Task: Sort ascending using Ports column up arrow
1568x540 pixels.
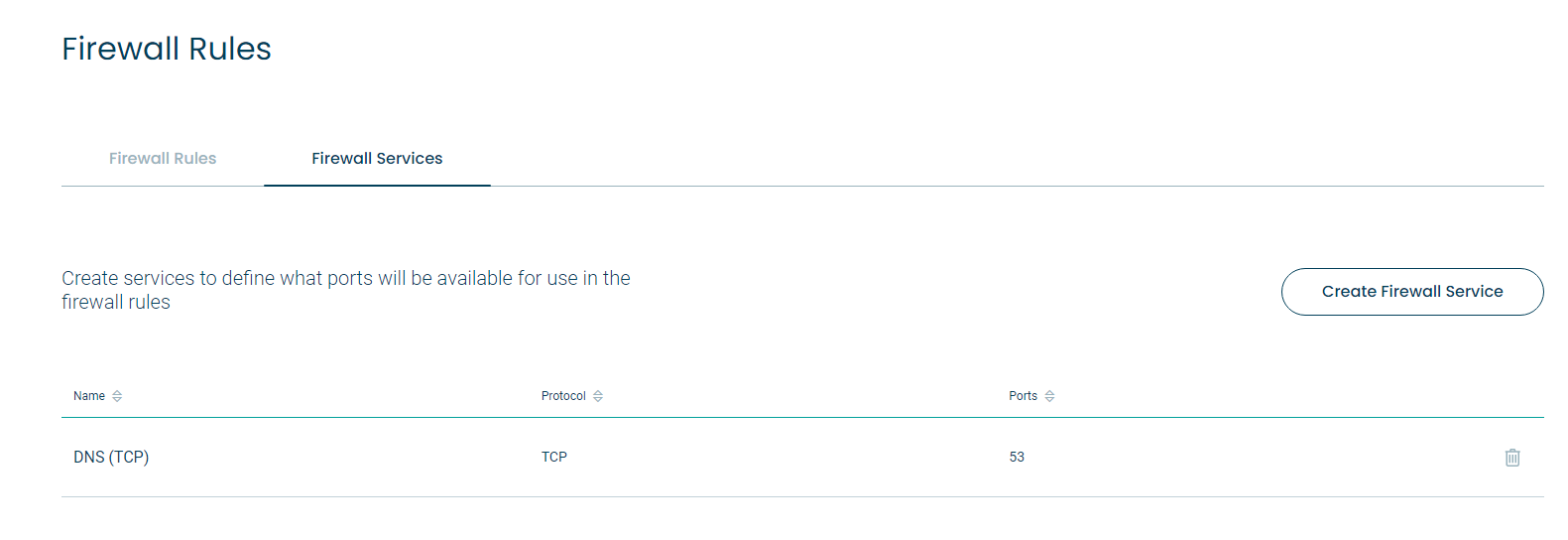Action: coord(1049,393)
